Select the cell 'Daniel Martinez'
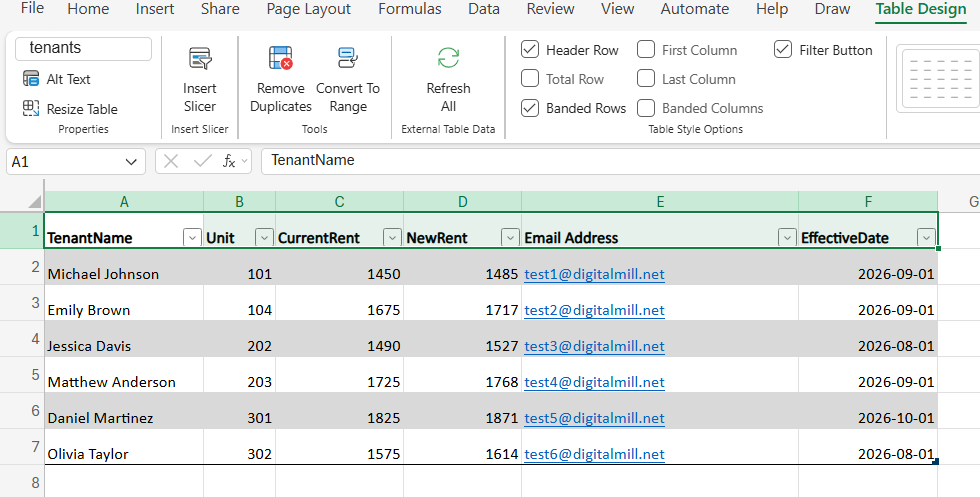The image size is (980, 497). coord(124,411)
